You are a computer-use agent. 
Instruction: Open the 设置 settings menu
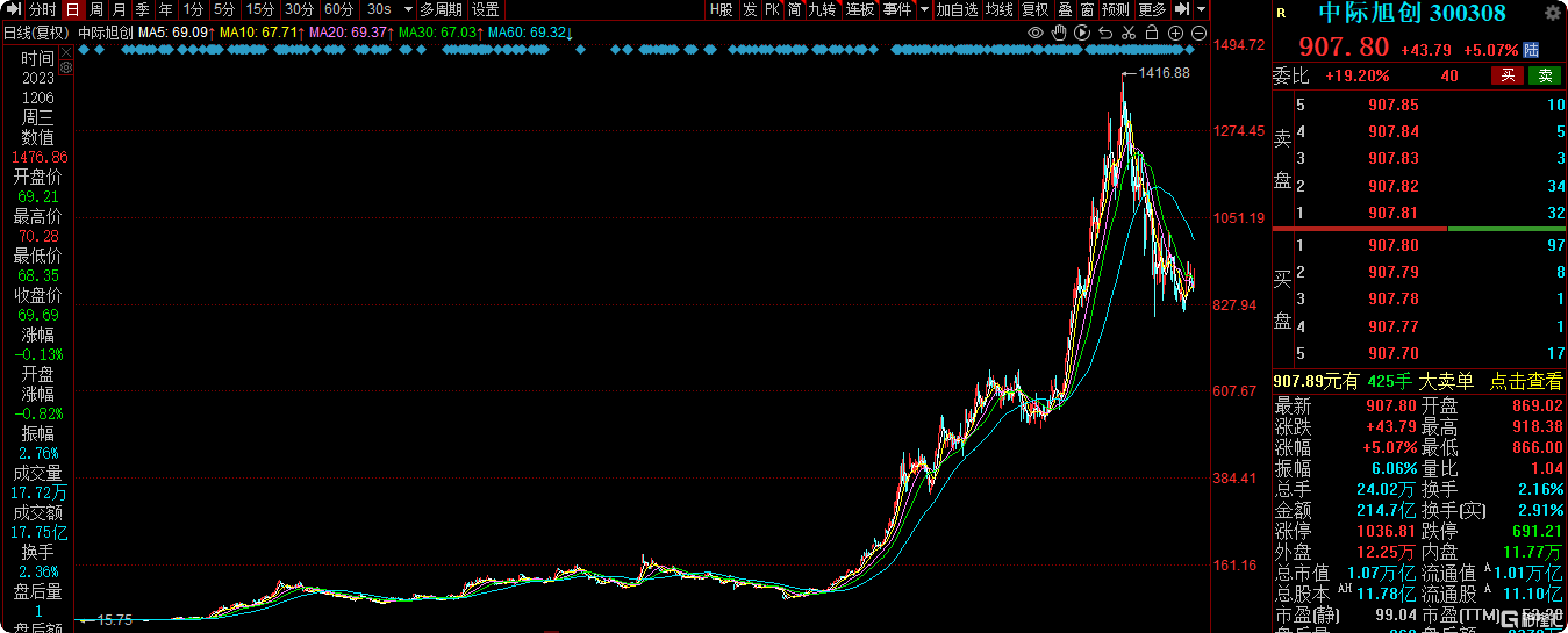coord(485,10)
